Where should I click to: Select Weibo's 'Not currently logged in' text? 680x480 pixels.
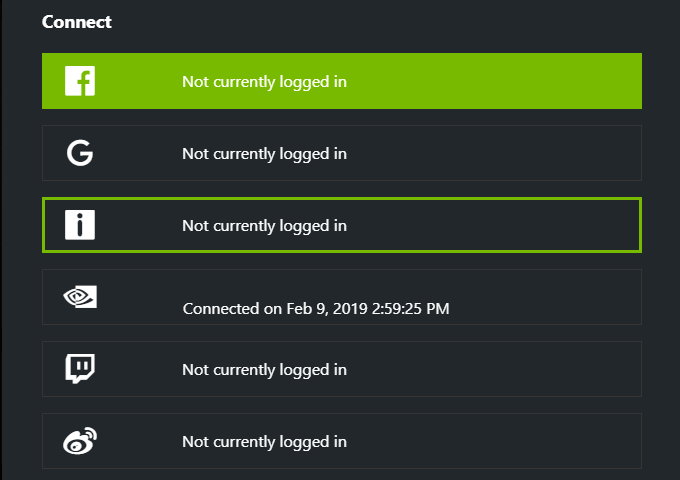point(264,442)
